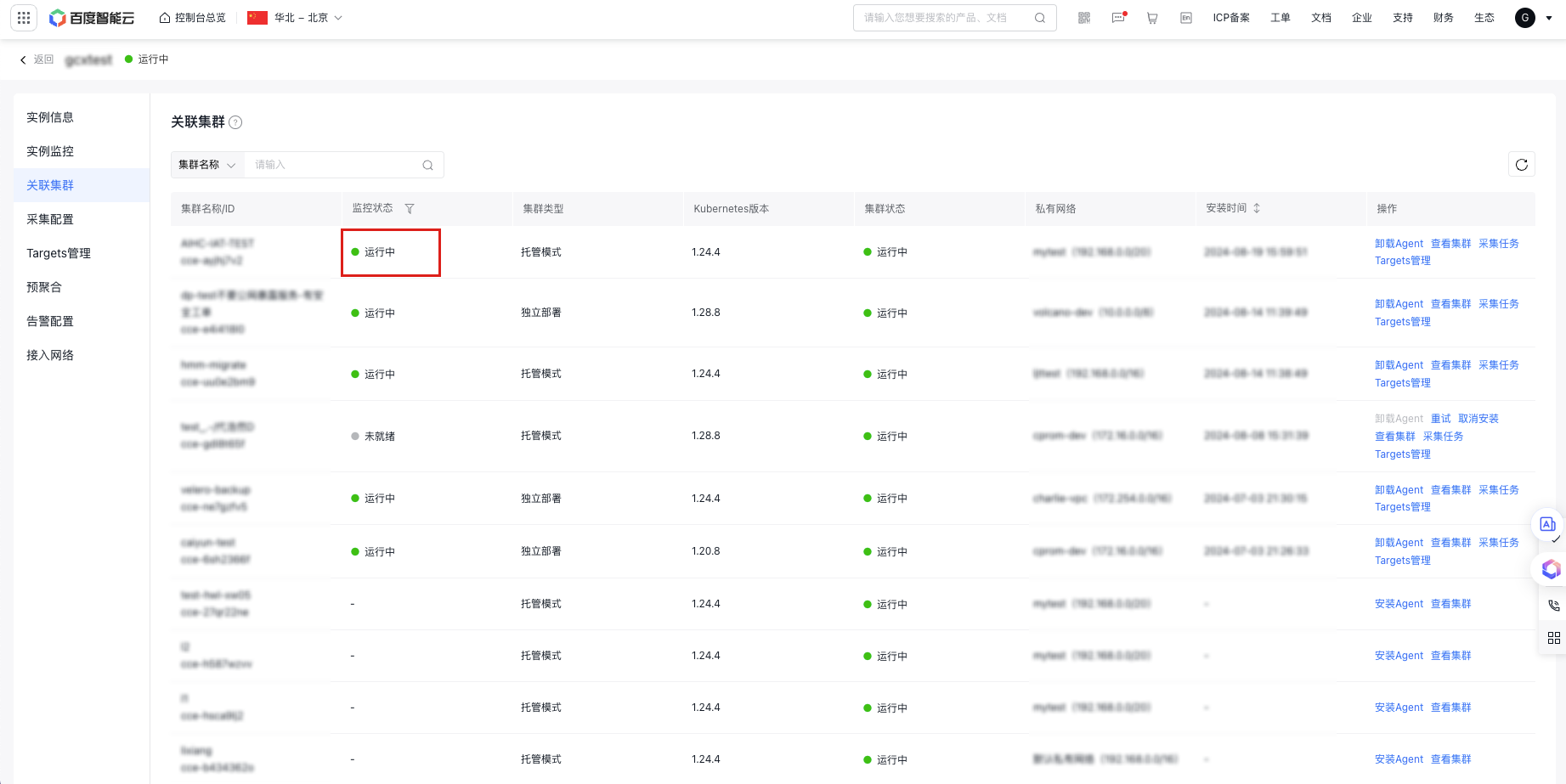
Task: Open the QR code icon
Action: point(1084,18)
